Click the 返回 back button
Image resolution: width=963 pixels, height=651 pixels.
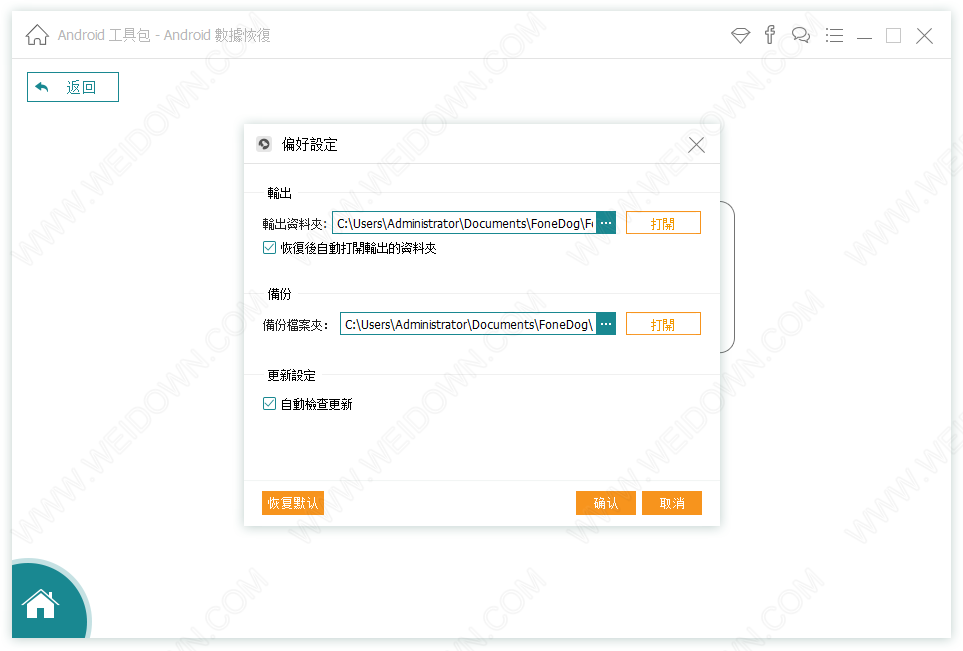point(72,87)
